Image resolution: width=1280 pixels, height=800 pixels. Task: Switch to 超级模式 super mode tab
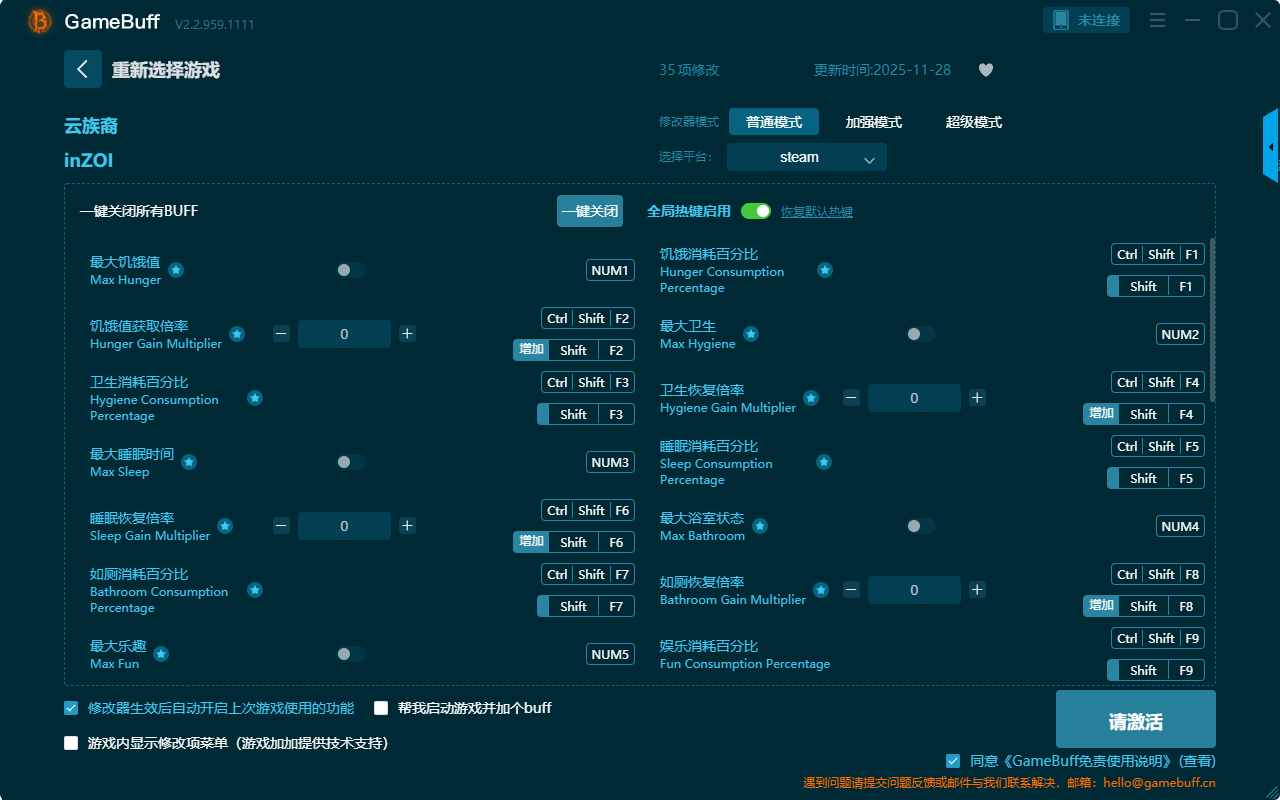tap(973, 122)
